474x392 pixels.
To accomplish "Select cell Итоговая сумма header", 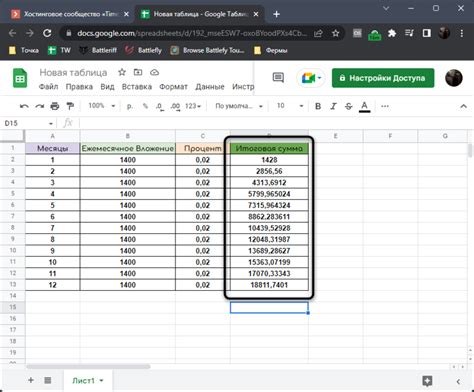I will point(269,148).
